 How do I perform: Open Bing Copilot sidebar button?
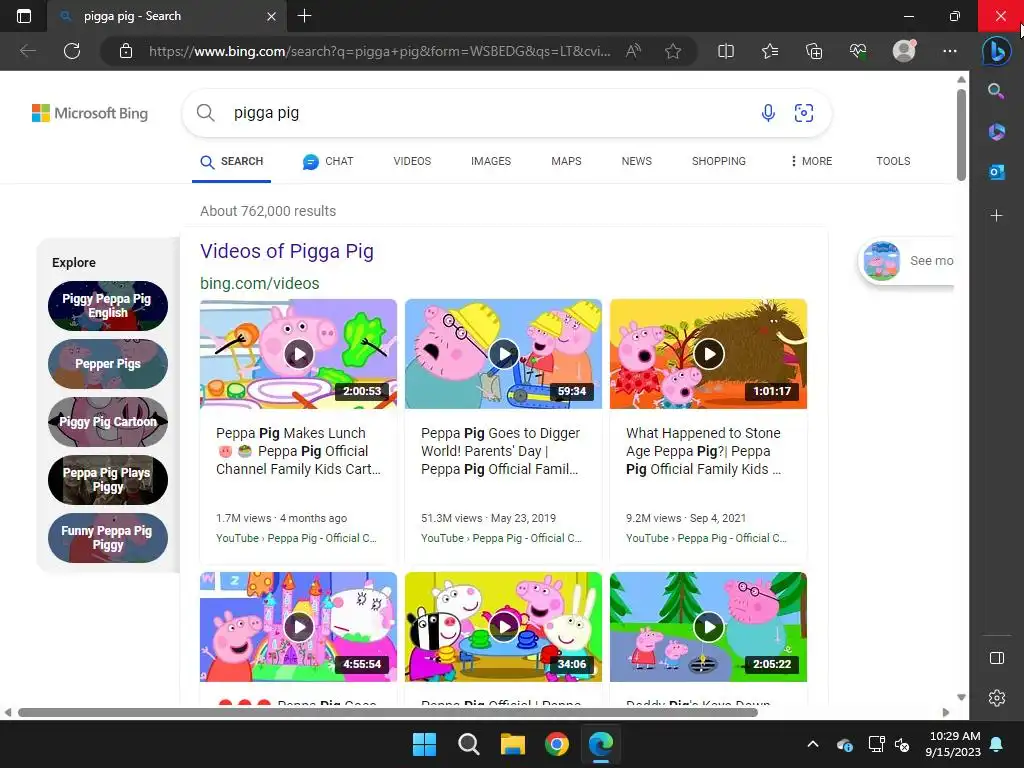pos(997,51)
